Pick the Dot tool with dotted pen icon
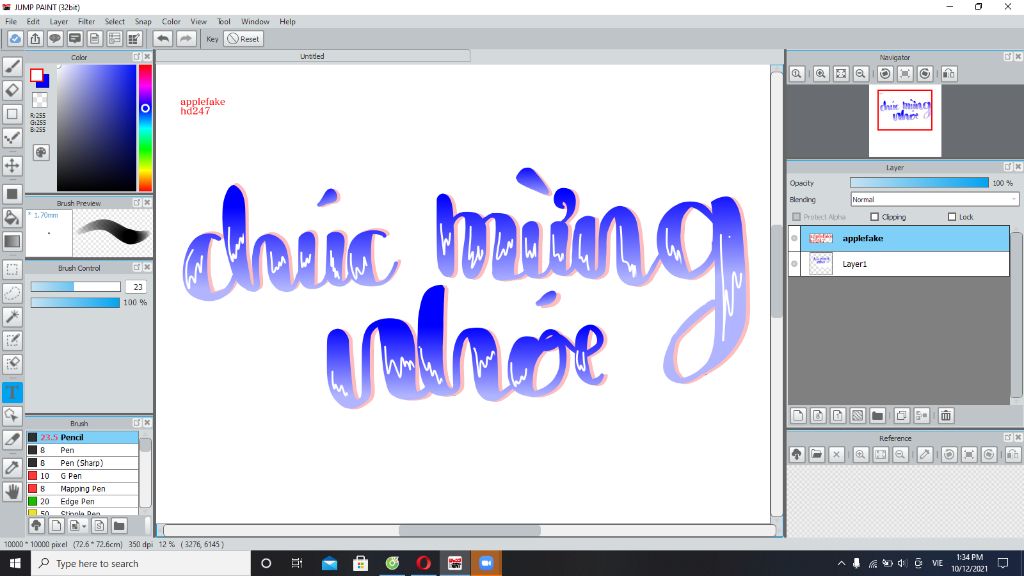The image size is (1024, 576). [12, 138]
